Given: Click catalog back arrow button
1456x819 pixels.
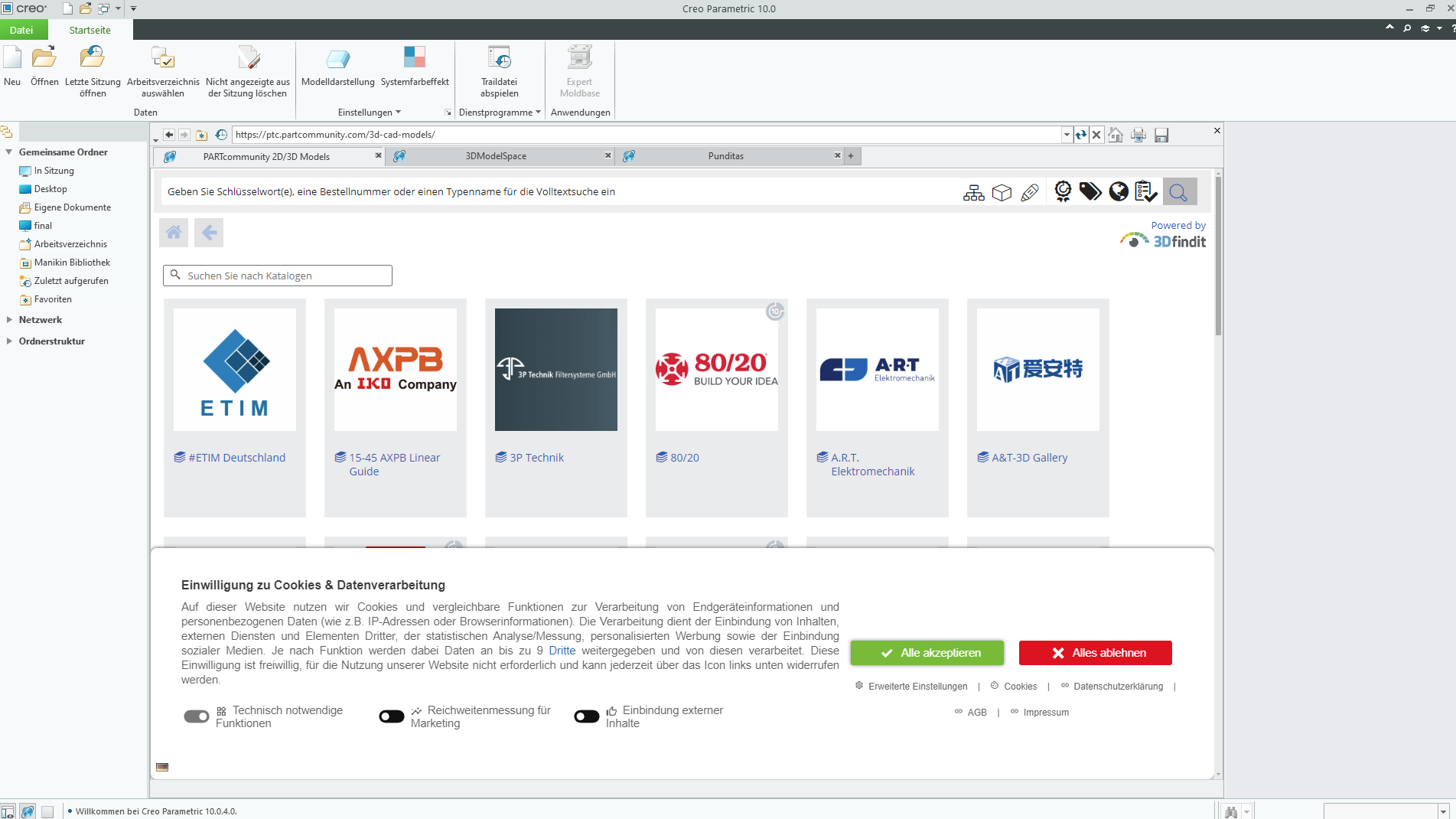Looking at the screenshot, I should 209,233.
